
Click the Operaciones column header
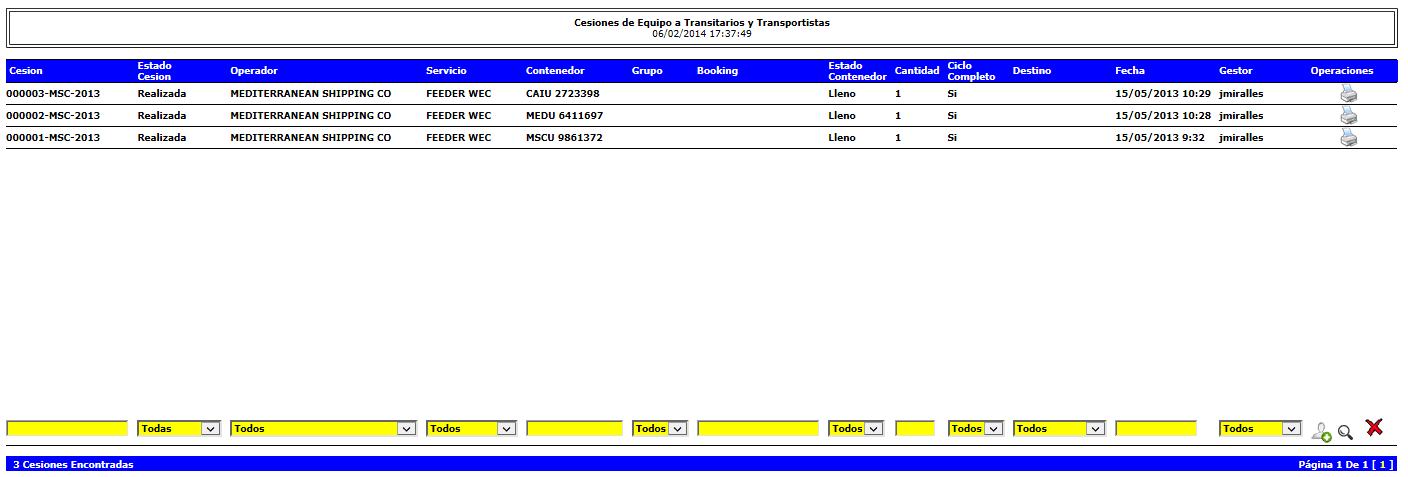click(x=1342, y=71)
